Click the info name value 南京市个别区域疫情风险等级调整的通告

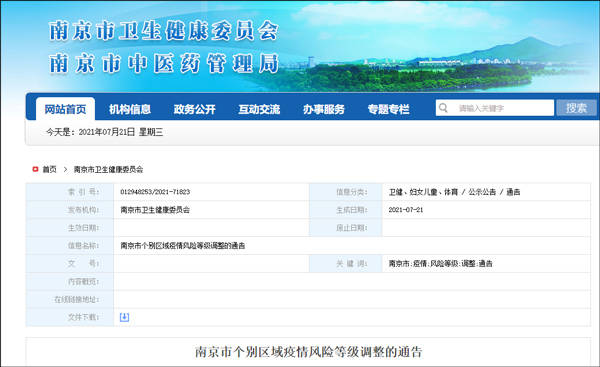(183, 246)
